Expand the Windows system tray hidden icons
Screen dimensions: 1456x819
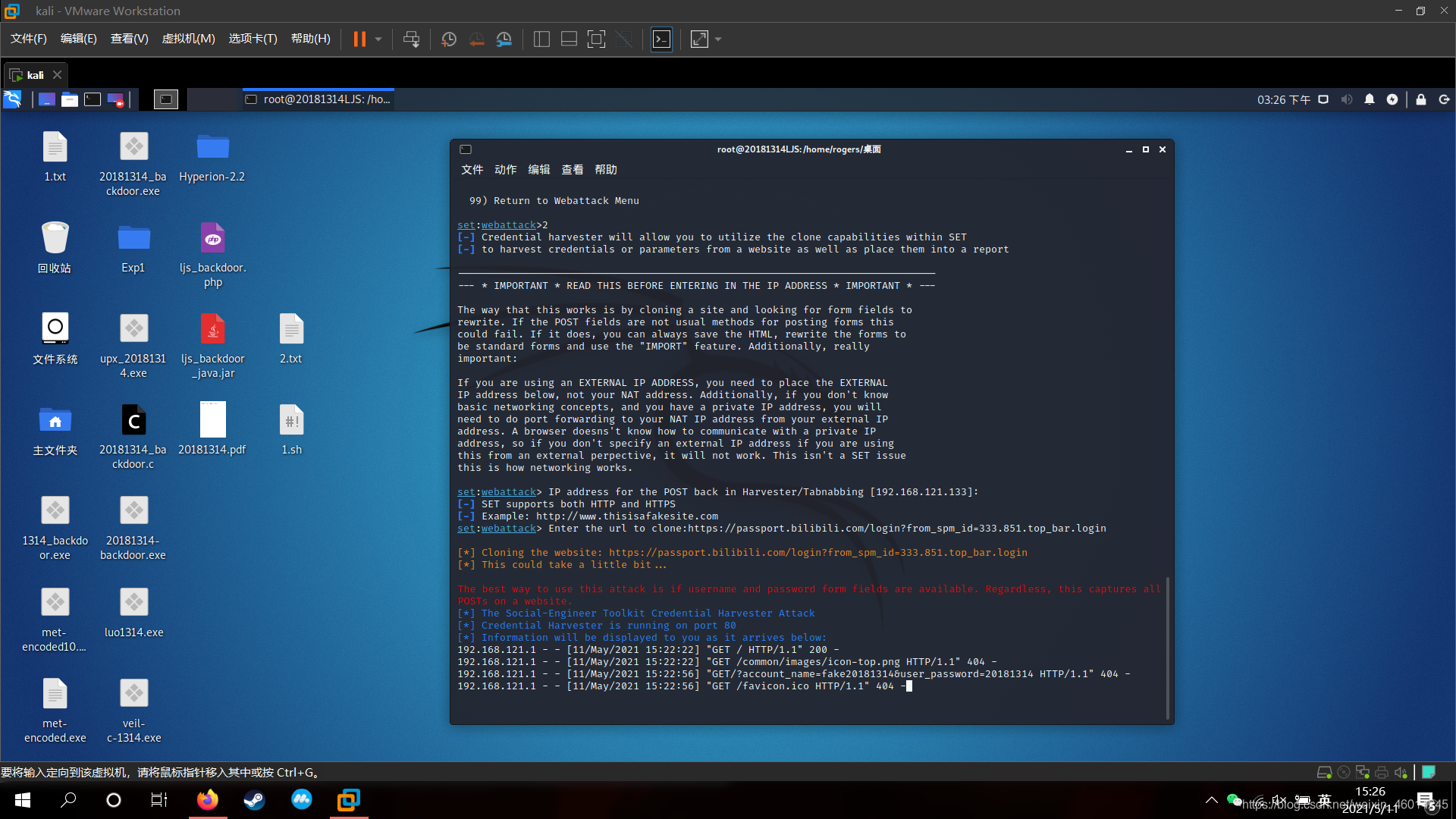tap(1212, 800)
